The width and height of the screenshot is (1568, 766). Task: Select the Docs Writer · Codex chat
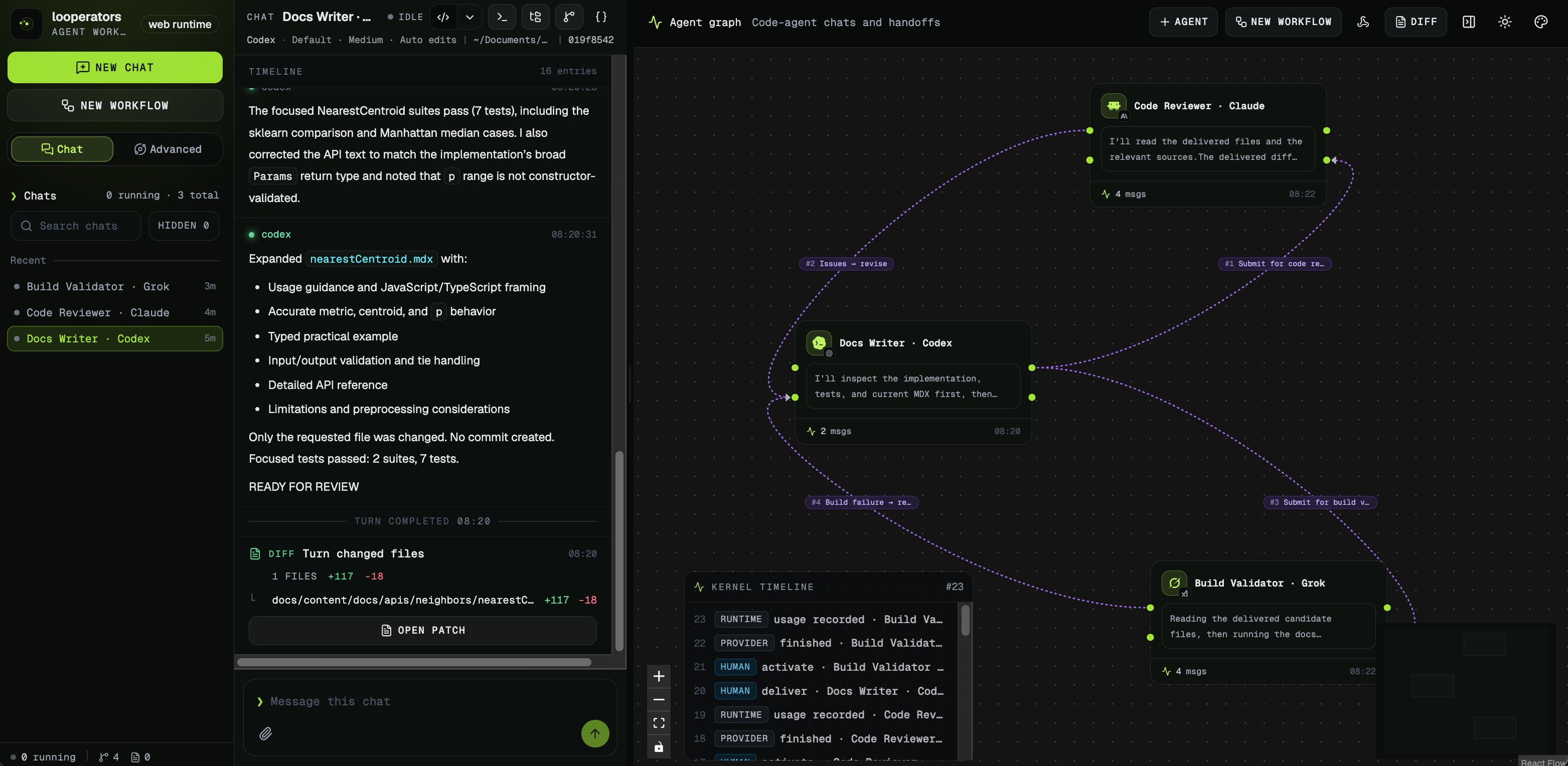(x=115, y=339)
